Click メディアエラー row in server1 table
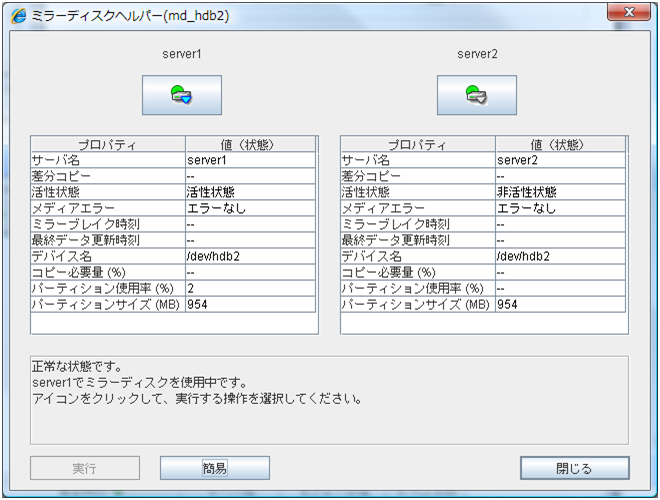Screen dimensions: 660x500 point(107,208)
